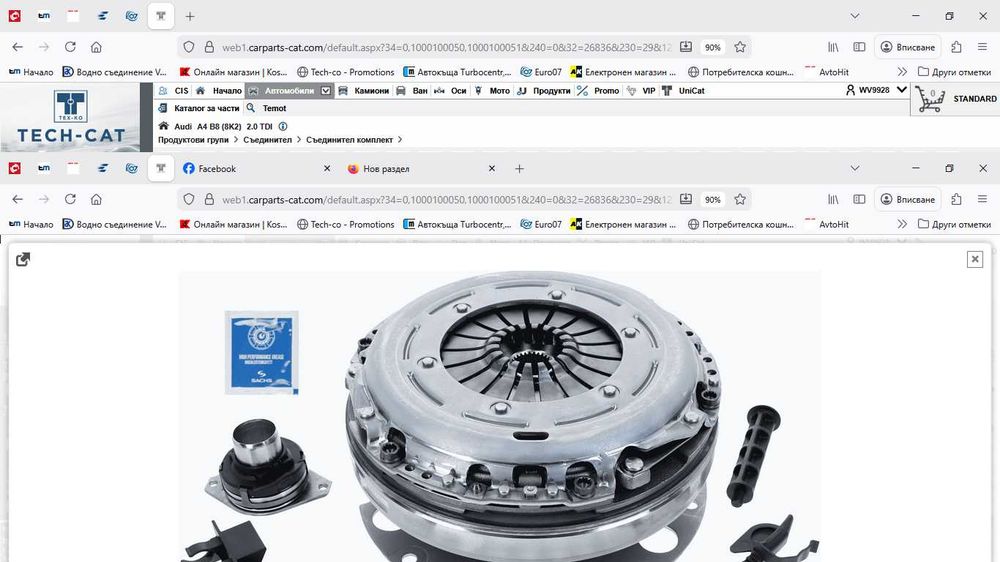Close the Нов раздел tab
Screen dimensions: 1000x562
tap(492, 168)
